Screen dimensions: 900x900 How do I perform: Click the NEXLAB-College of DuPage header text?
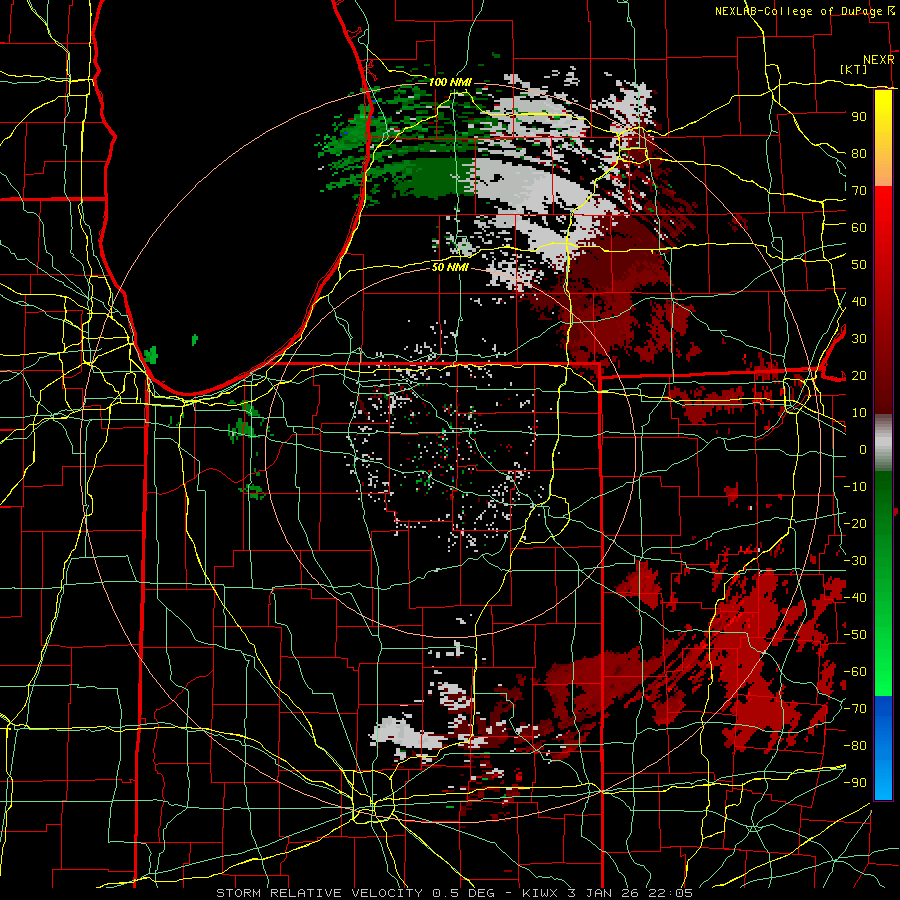[798, 11]
